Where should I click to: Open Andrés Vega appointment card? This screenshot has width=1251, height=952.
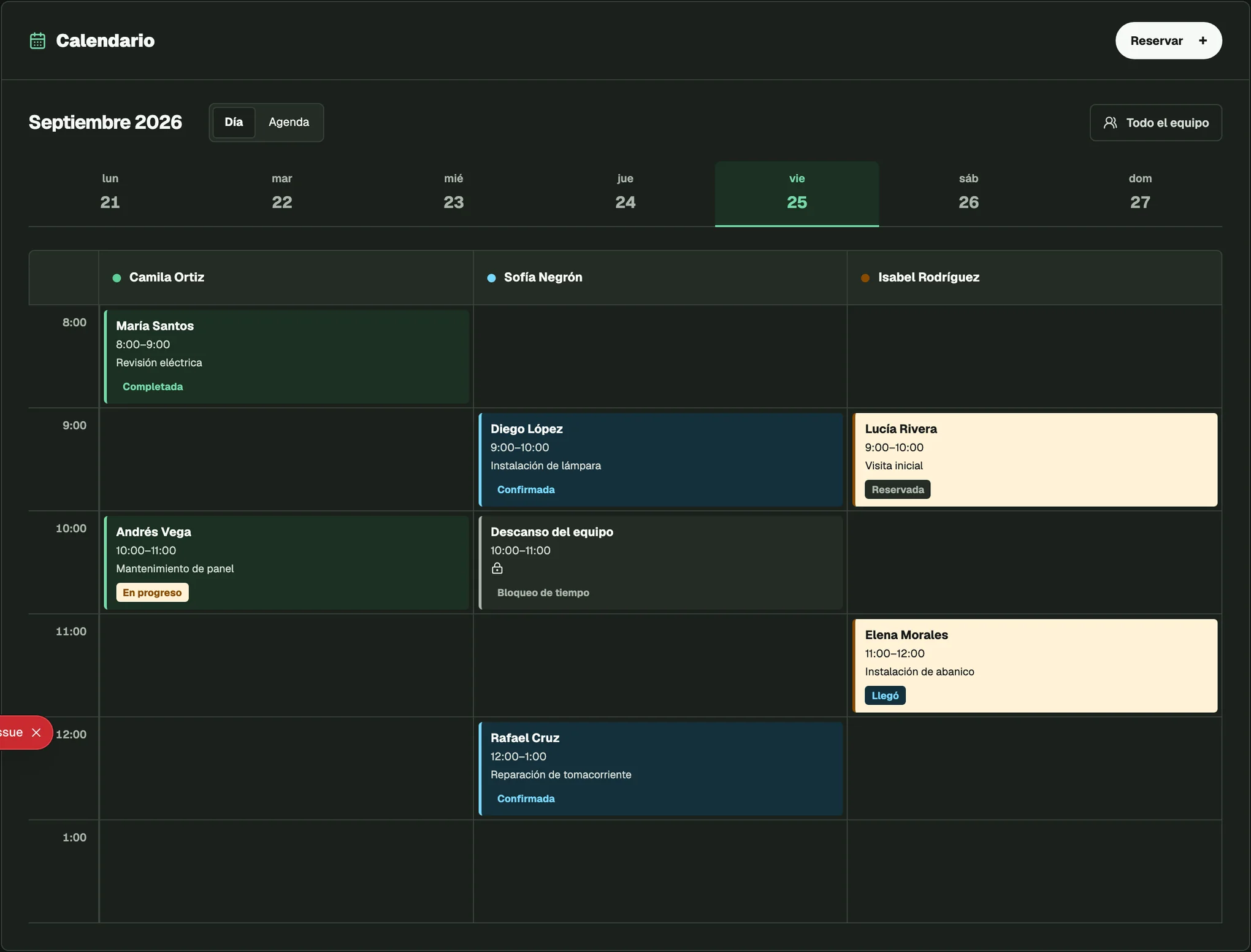286,562
